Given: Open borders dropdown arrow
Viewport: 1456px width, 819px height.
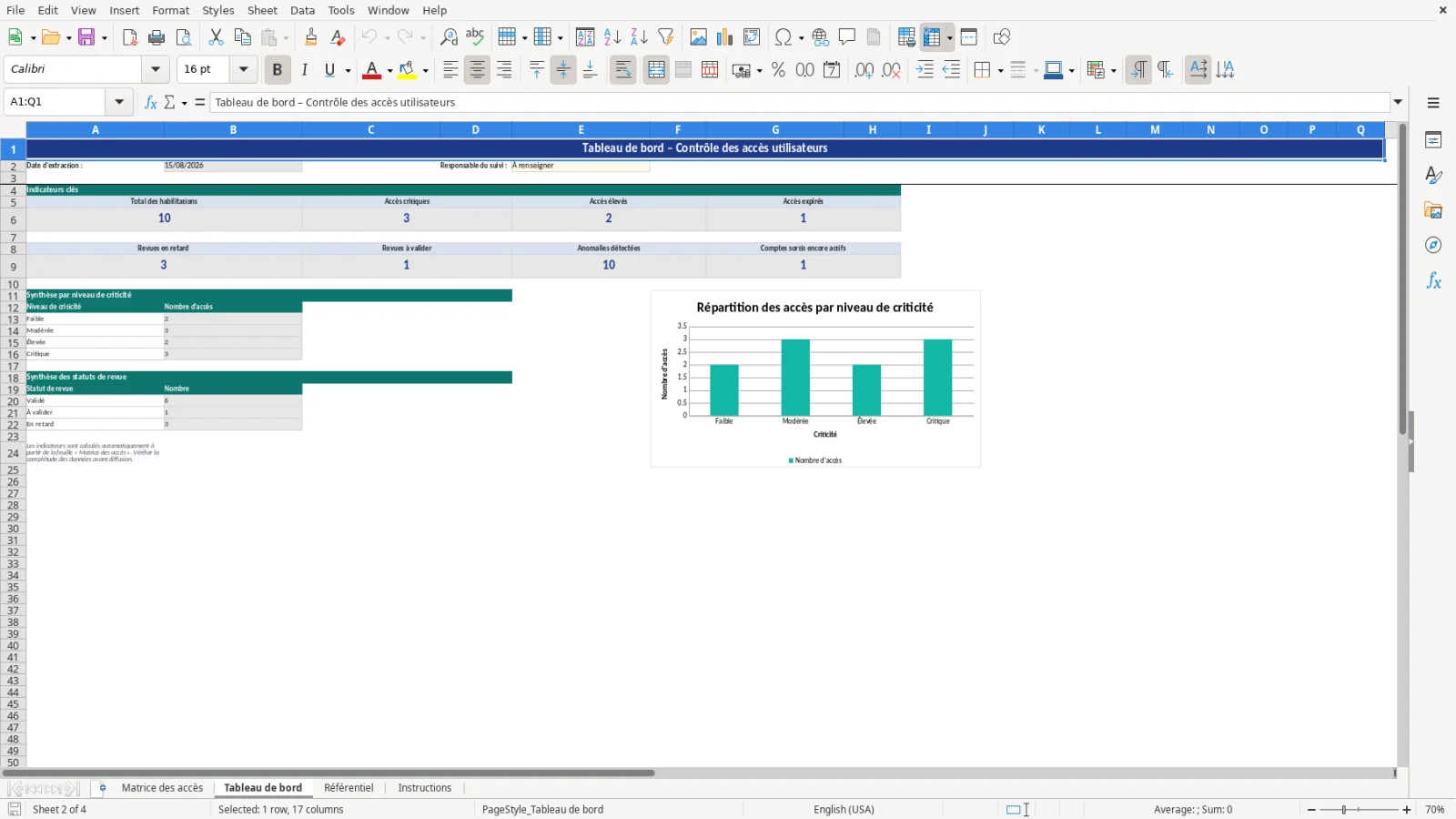Looking at the screenshot, I should click(1000, 71).
